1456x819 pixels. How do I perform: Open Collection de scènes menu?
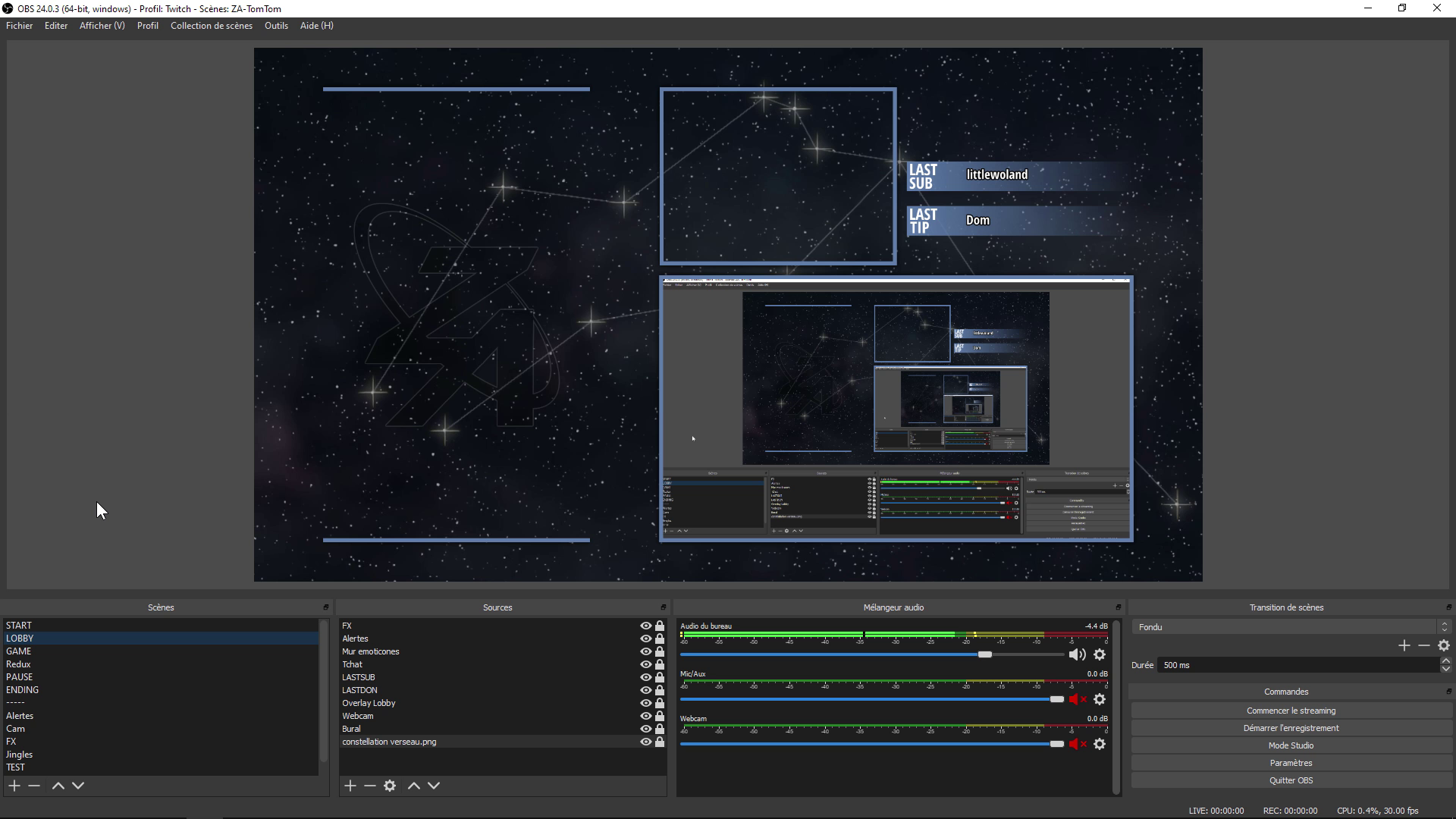pyautogui.click(x=211, y=26)
